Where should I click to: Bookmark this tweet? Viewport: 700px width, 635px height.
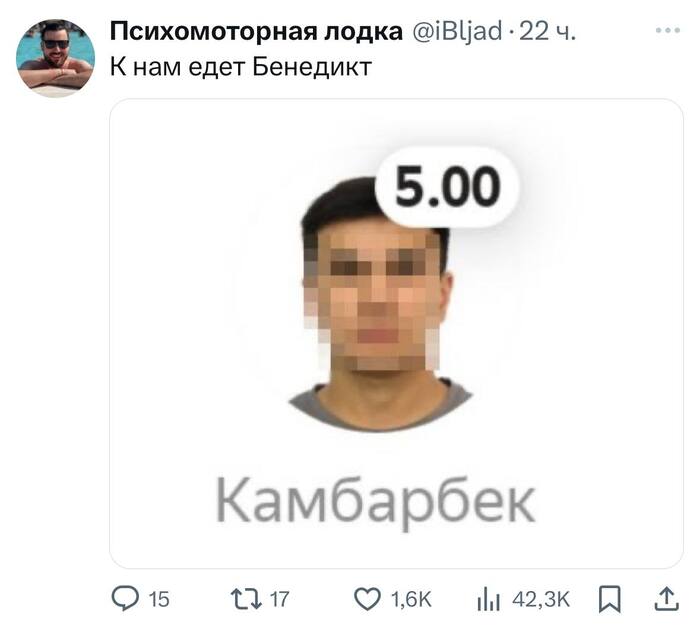[610, 600]
